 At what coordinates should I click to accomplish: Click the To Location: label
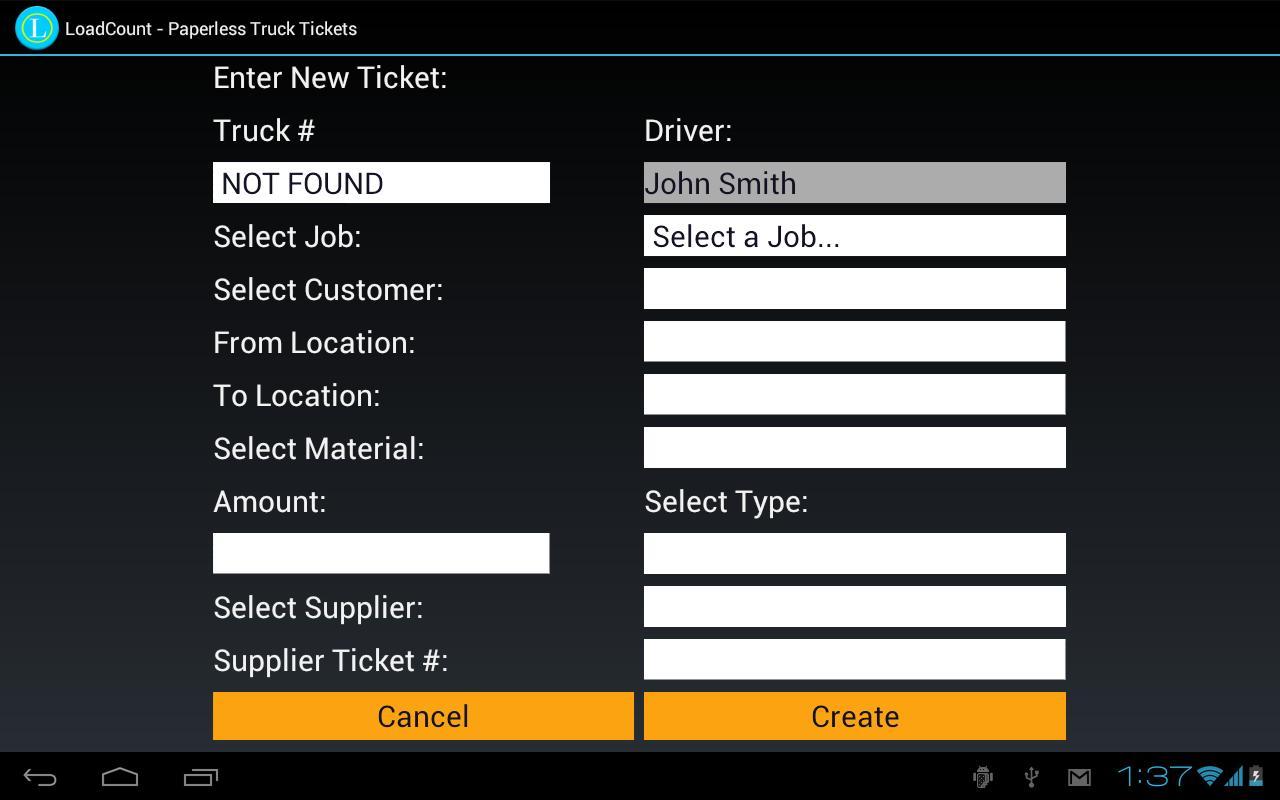(297, 396)
